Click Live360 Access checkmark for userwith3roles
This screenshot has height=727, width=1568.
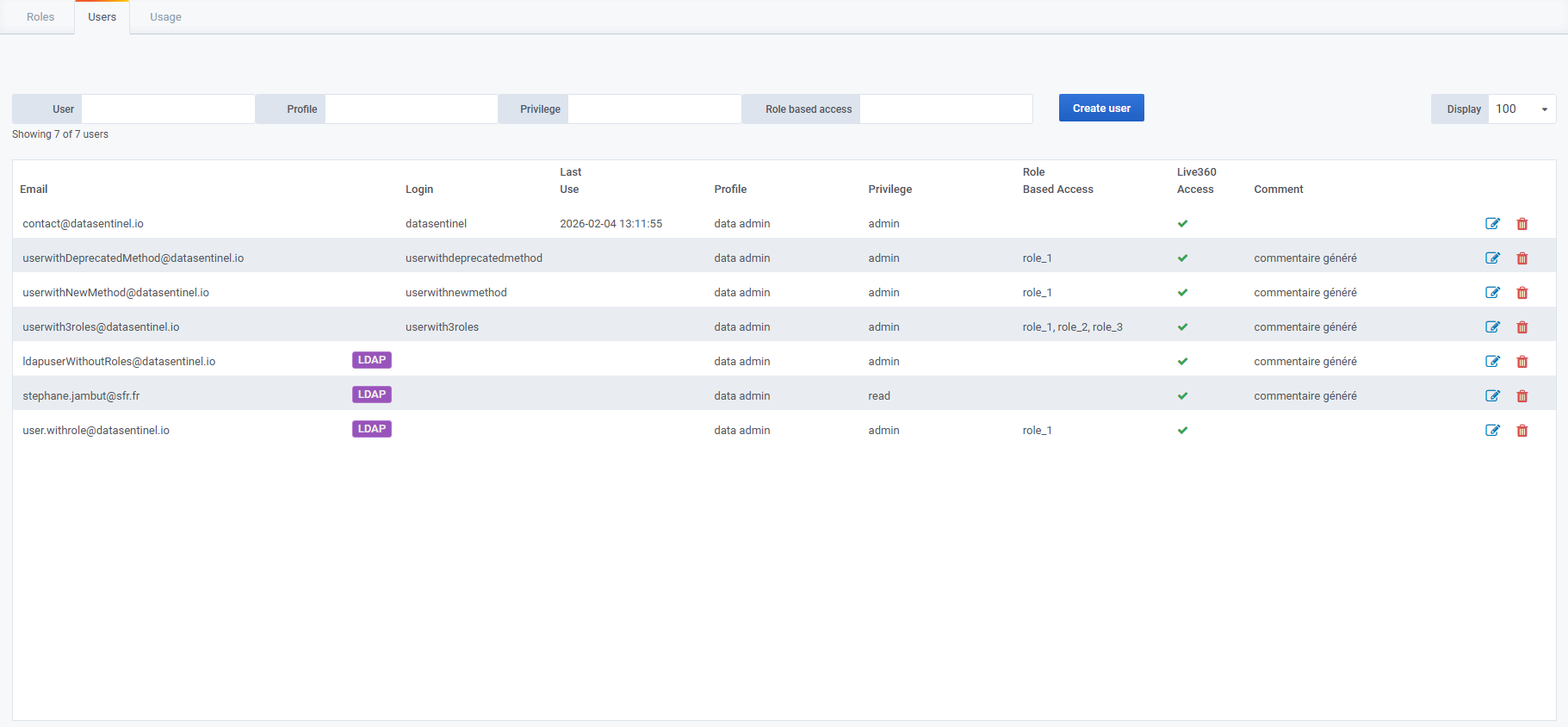point(1182,327)
